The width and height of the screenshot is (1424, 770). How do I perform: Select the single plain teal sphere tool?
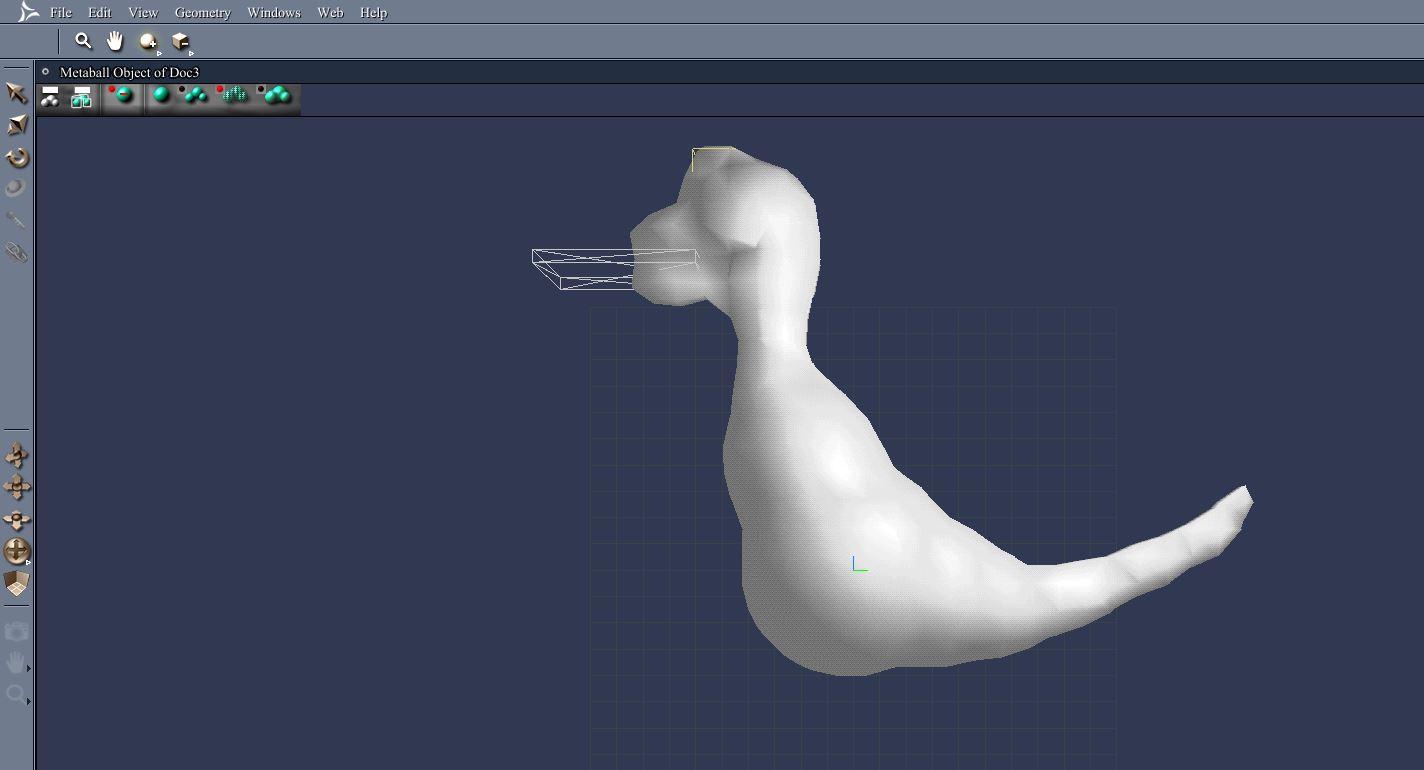coord(160,96)
